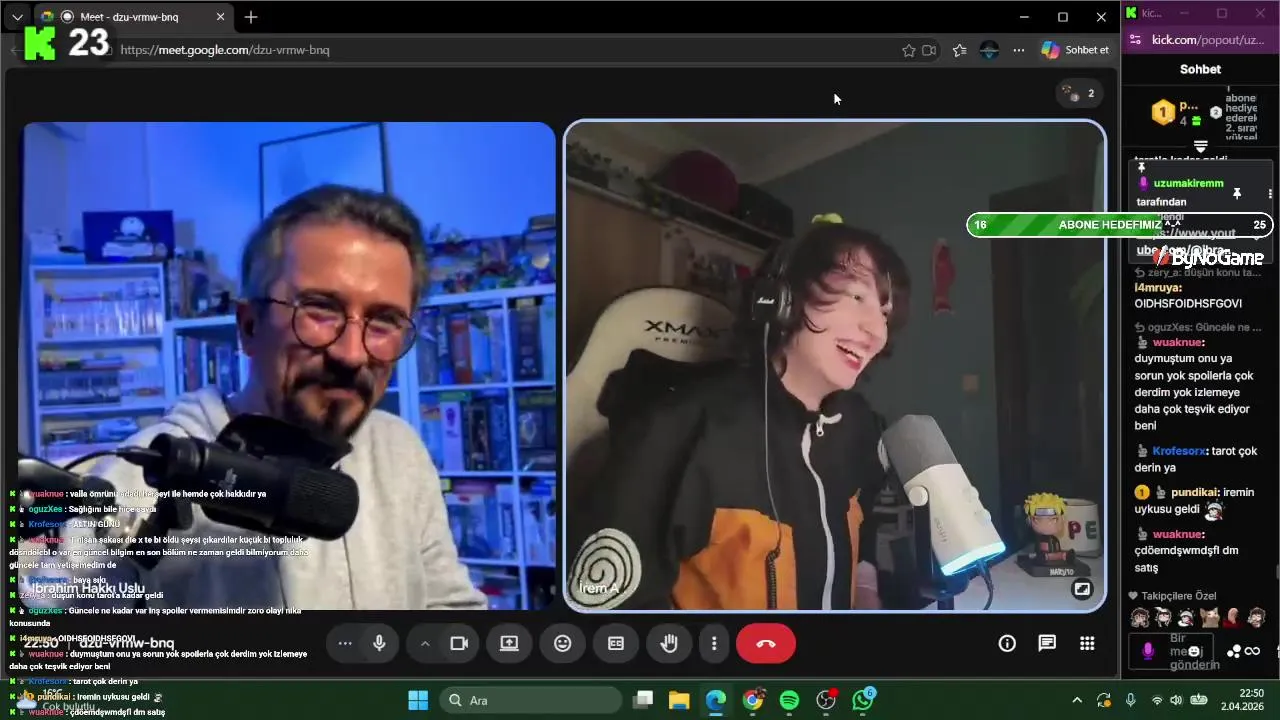Click uzumakiremm username in pinned message
The image size is (1280, 720).
pyautogui.click(x=1188, y=183)
